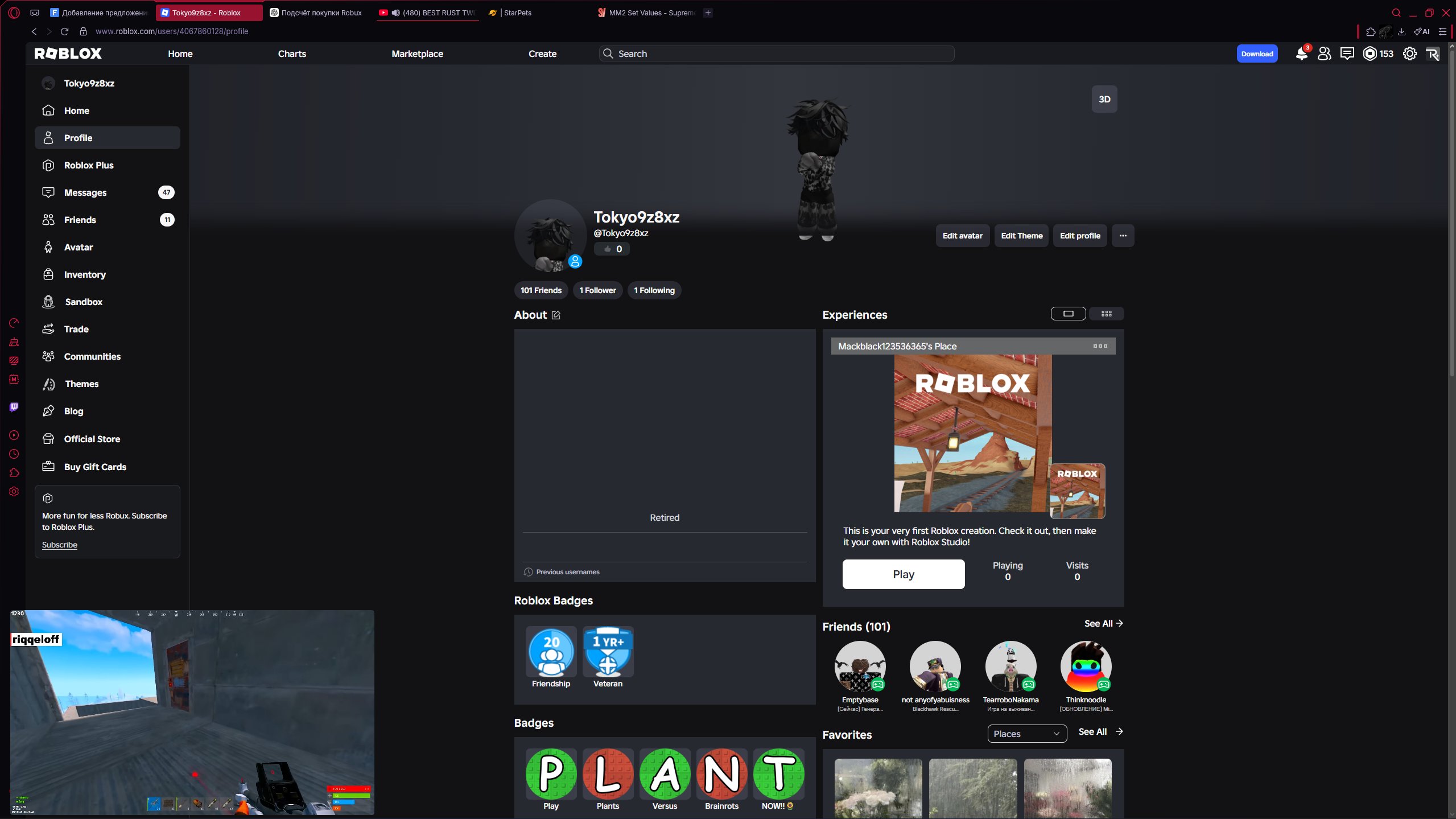Open the 1 Following pill
Viewport: 1456px width, 819px height.
[654, 290]
